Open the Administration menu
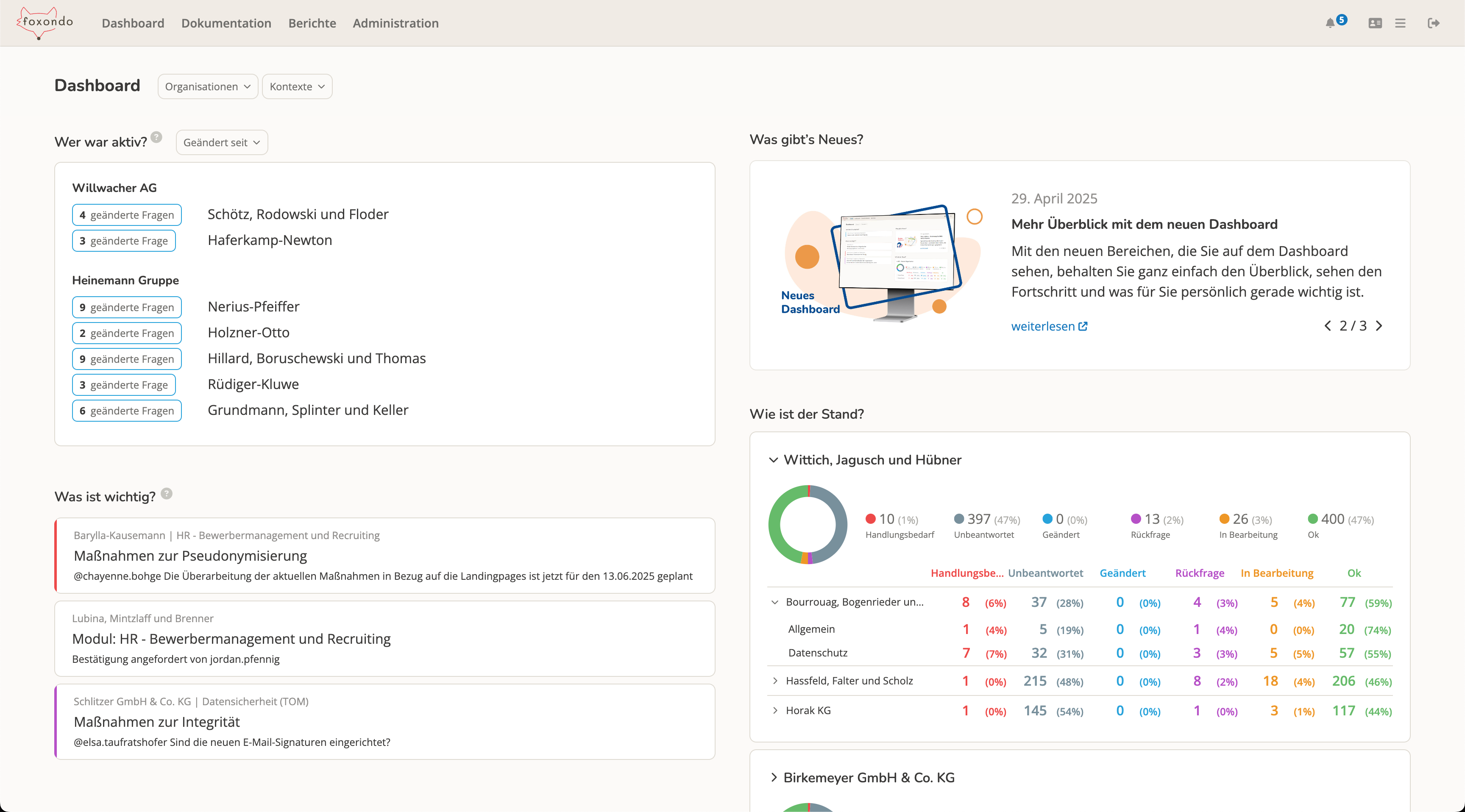1465x812 pixels. [x=395, y=23]
